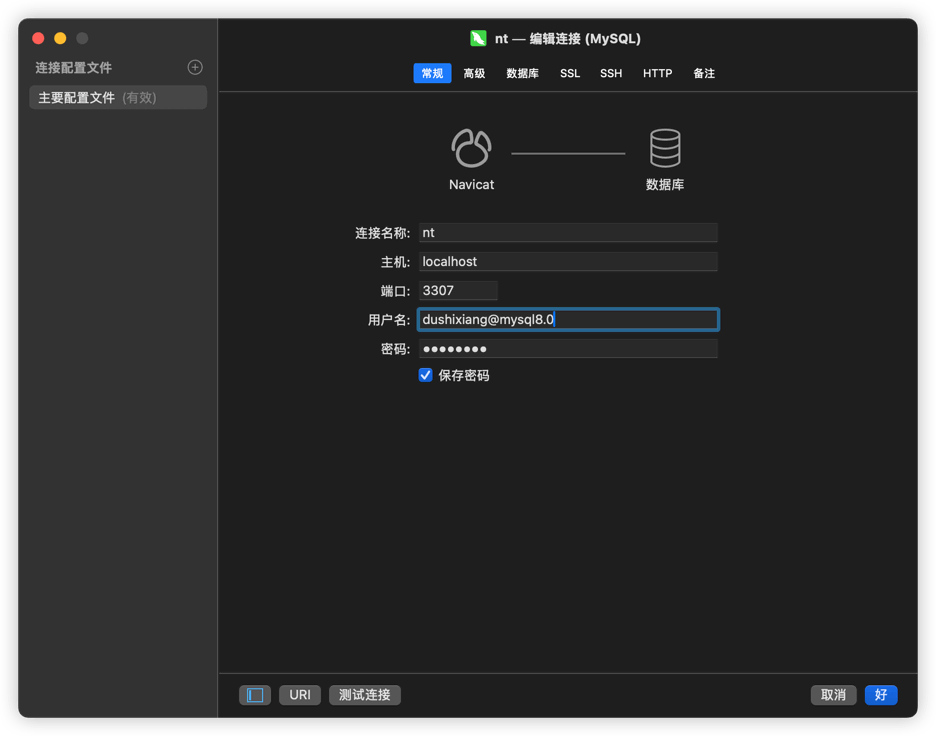This screenshot has height=736, width=936.
Task: Switch to the 常规 tab
Action: (432, 73)
